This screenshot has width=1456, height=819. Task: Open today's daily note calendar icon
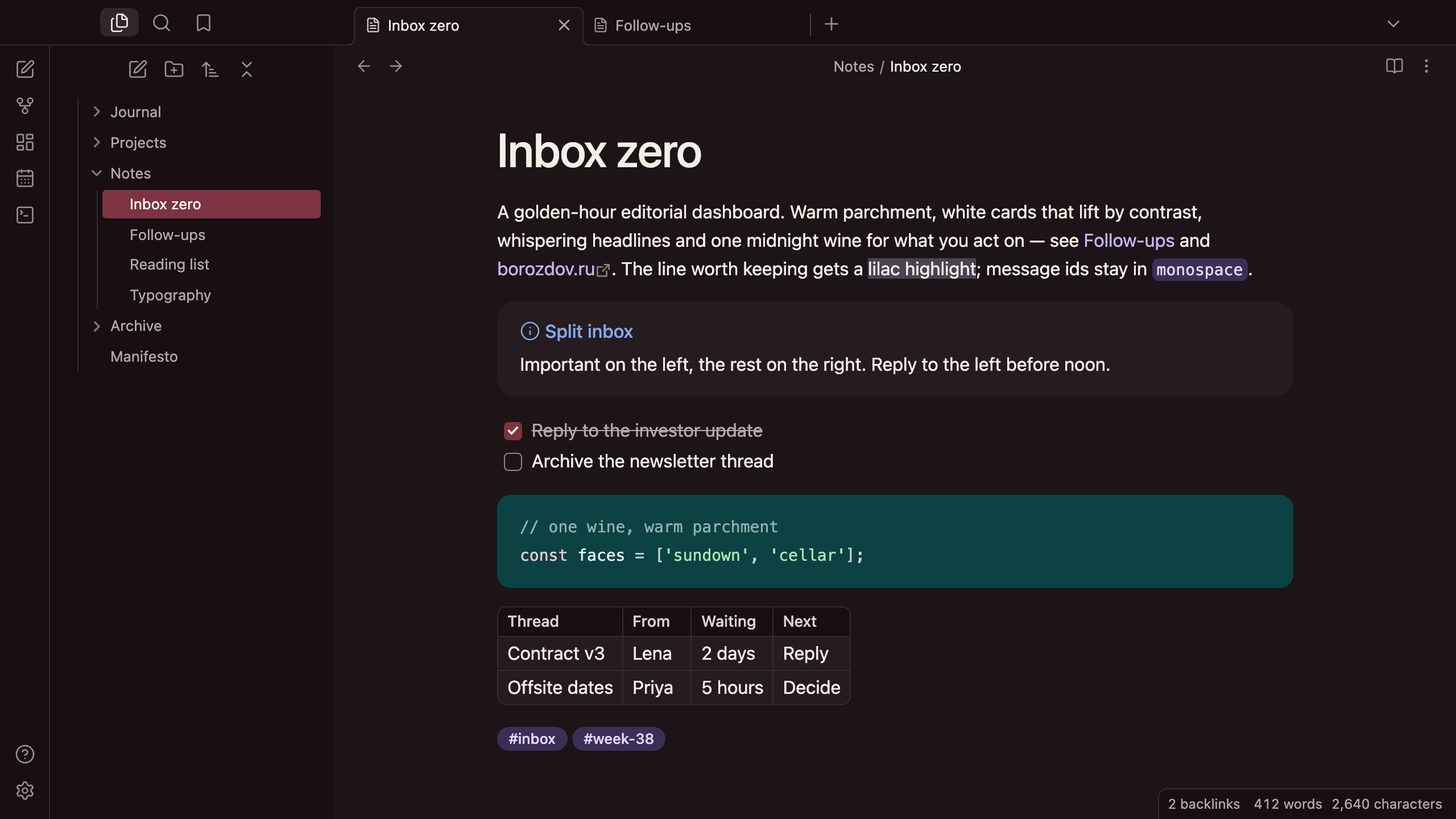pos(25,179)
